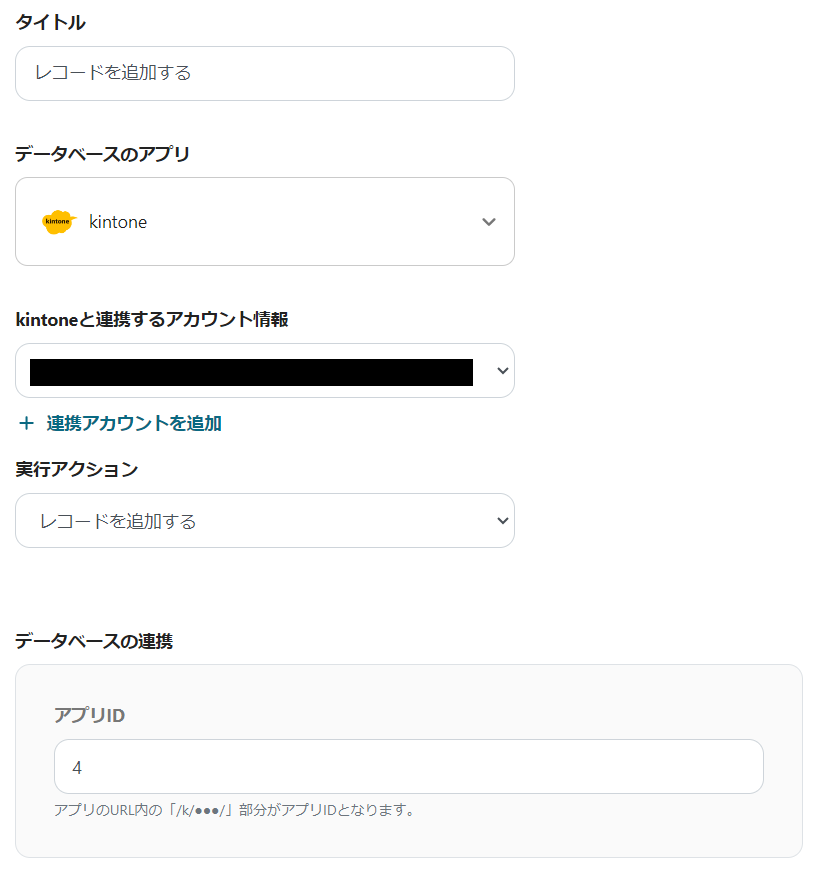Expand the データベースのアプリ chevron arrow
The width and height of the screenshot is (818, 883).
coord(488,222)
